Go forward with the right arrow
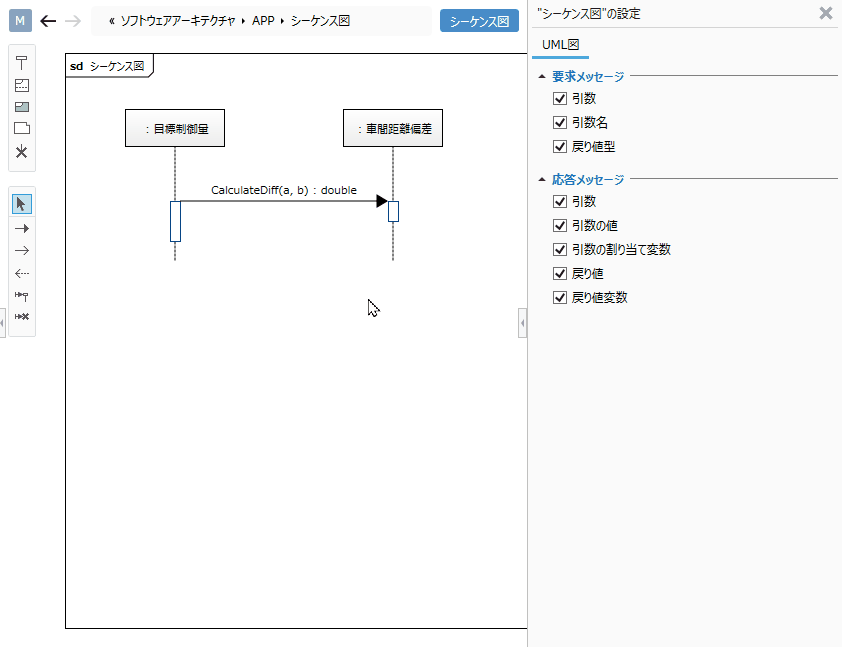Image resolution: width=842 pixels, height=647 pixels. (x=72, y=21)
